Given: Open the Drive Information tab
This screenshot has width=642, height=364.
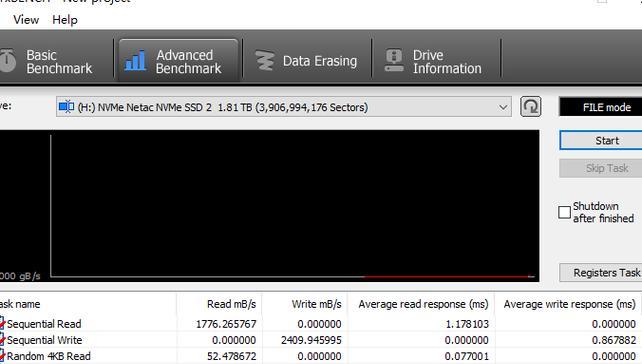Looking at the screenshot, I should point(436,62).
